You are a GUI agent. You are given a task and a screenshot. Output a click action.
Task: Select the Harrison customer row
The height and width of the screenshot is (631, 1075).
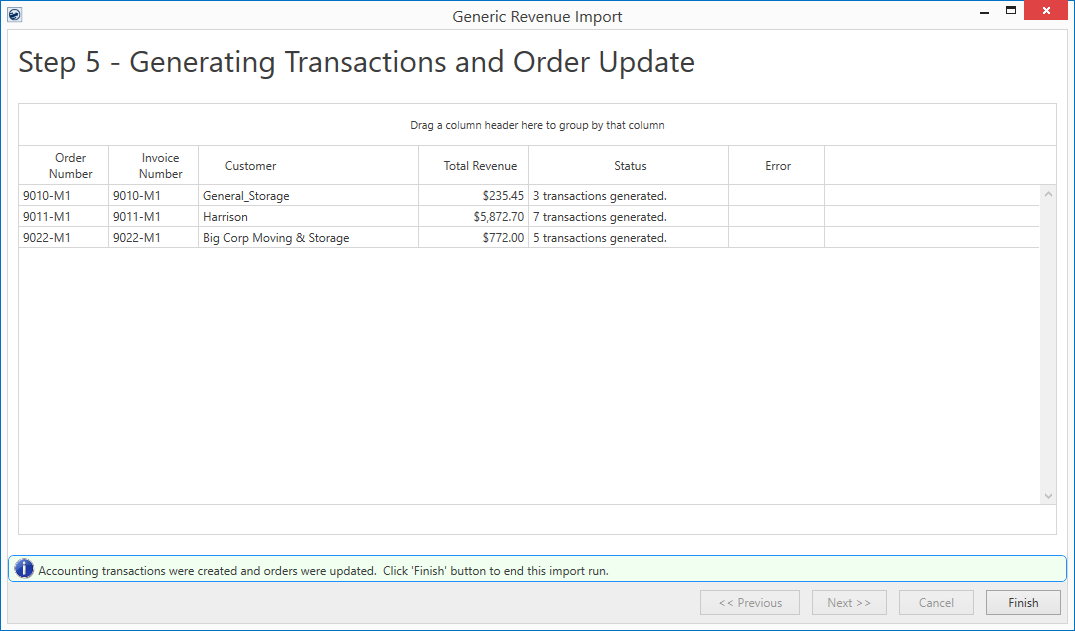click(225, 217)
